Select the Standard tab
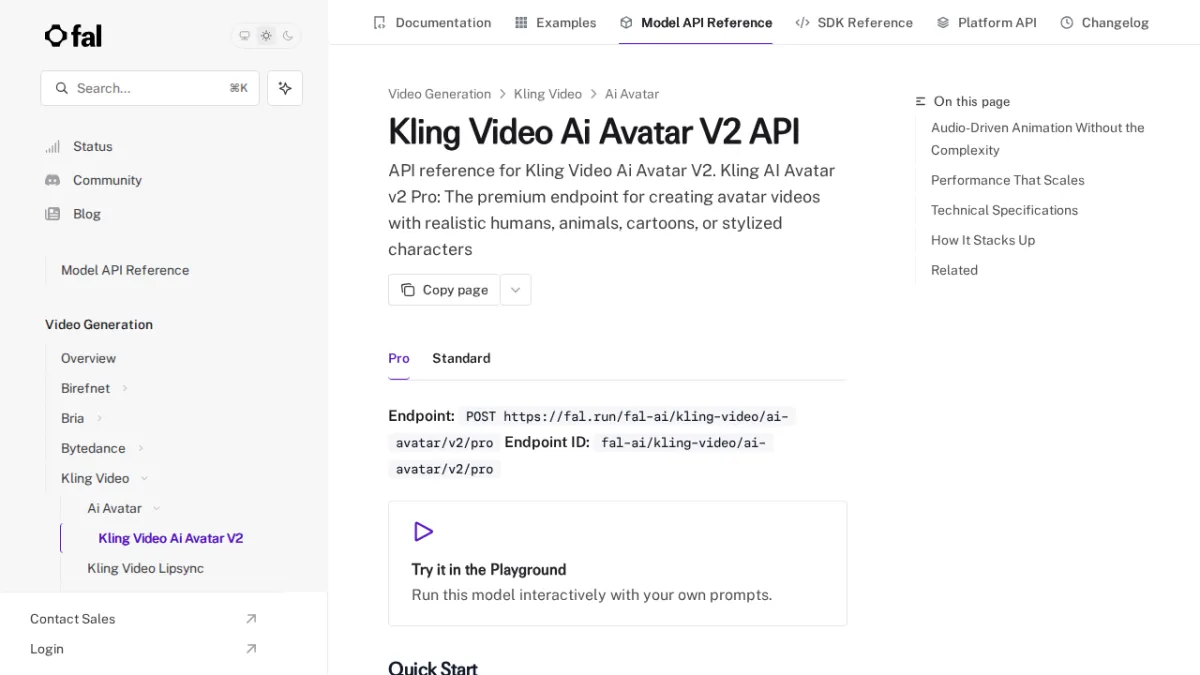This screenshot has width=1200, height=675. [x=461, y=358]
